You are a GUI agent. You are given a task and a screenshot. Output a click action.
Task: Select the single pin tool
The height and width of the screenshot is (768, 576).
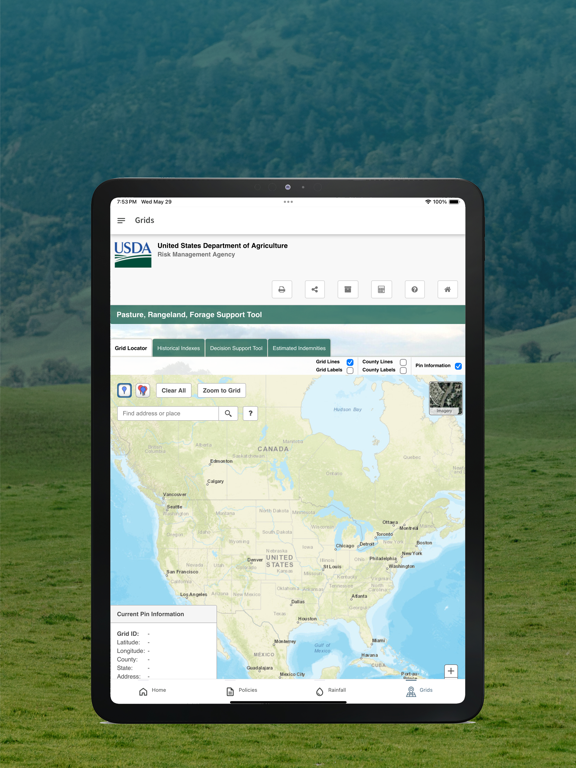click(124, 390)
